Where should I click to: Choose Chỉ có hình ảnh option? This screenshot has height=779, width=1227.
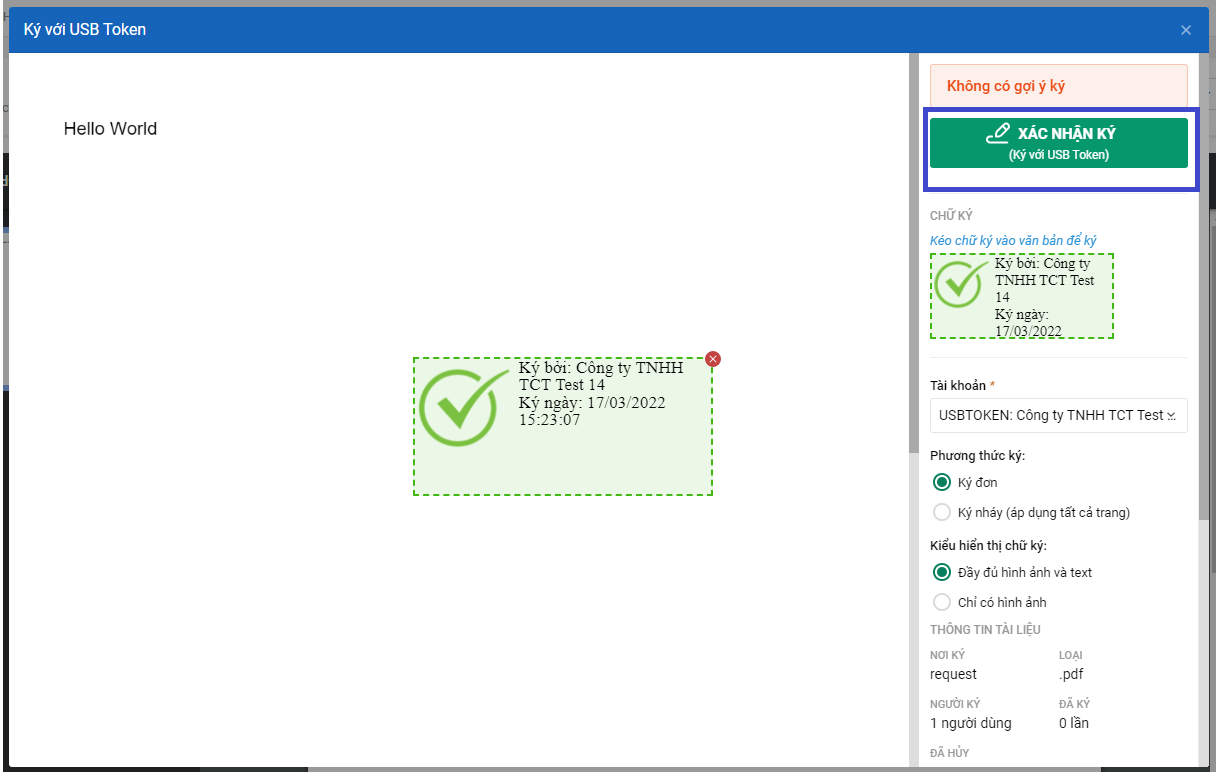941,602
